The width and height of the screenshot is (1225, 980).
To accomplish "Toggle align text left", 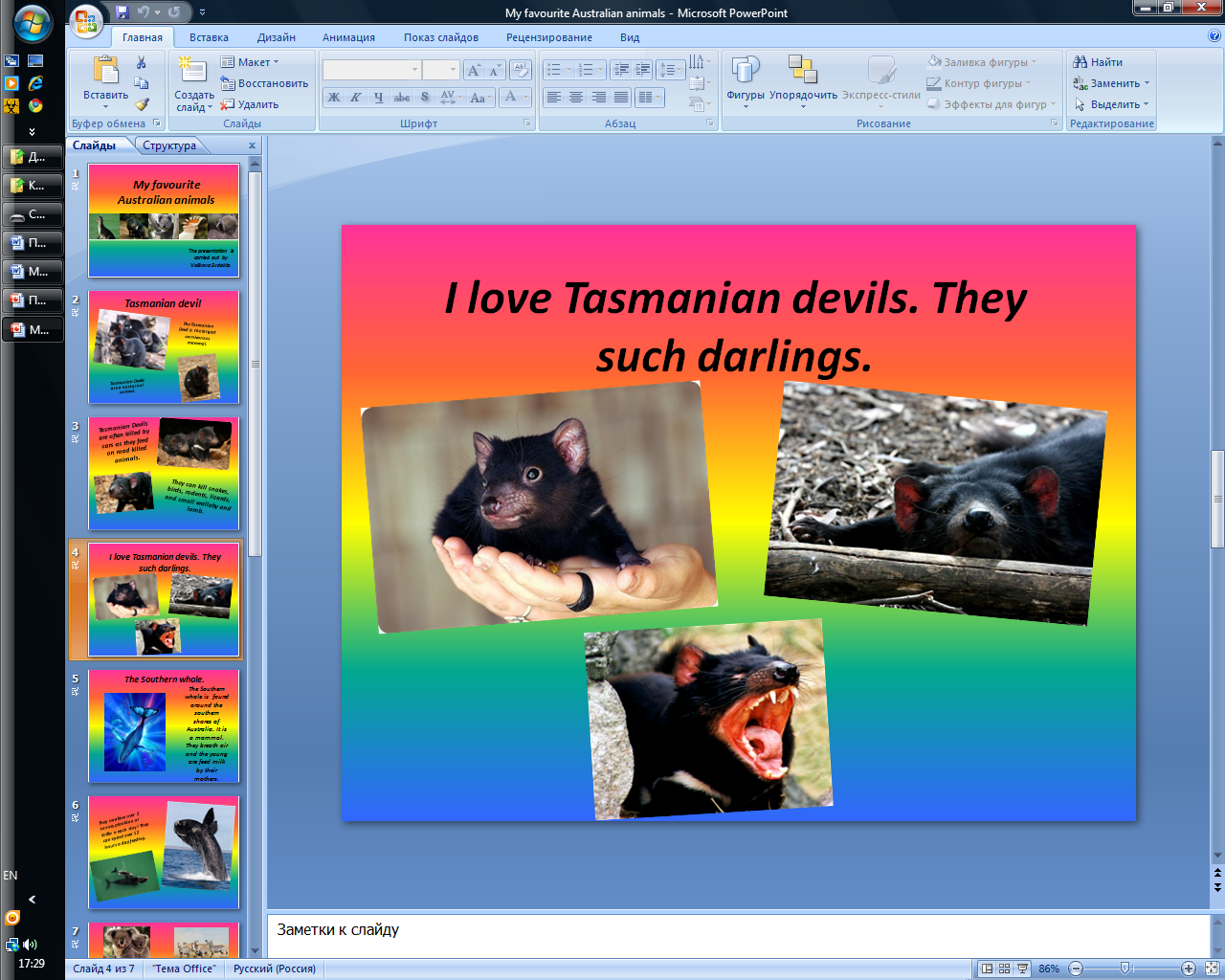I will click(x=553, y=97).
